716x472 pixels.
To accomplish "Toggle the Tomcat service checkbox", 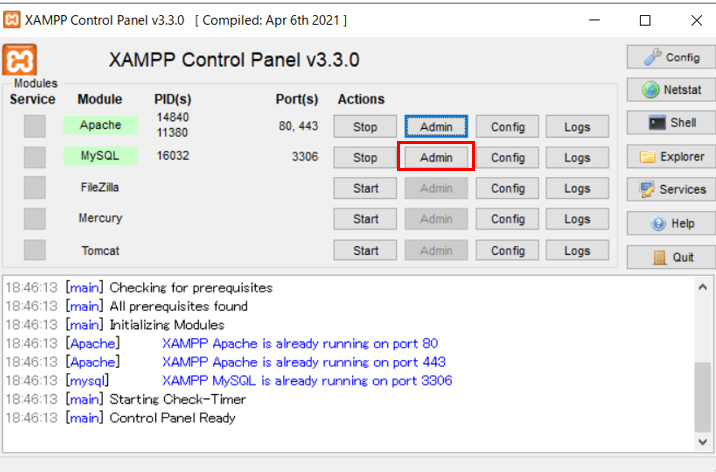I will 35,250.
